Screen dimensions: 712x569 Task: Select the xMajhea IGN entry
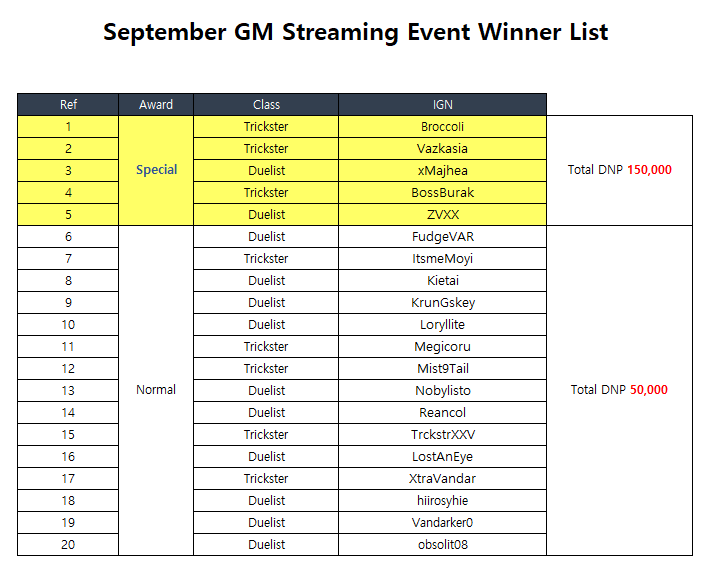coord(442,171)
